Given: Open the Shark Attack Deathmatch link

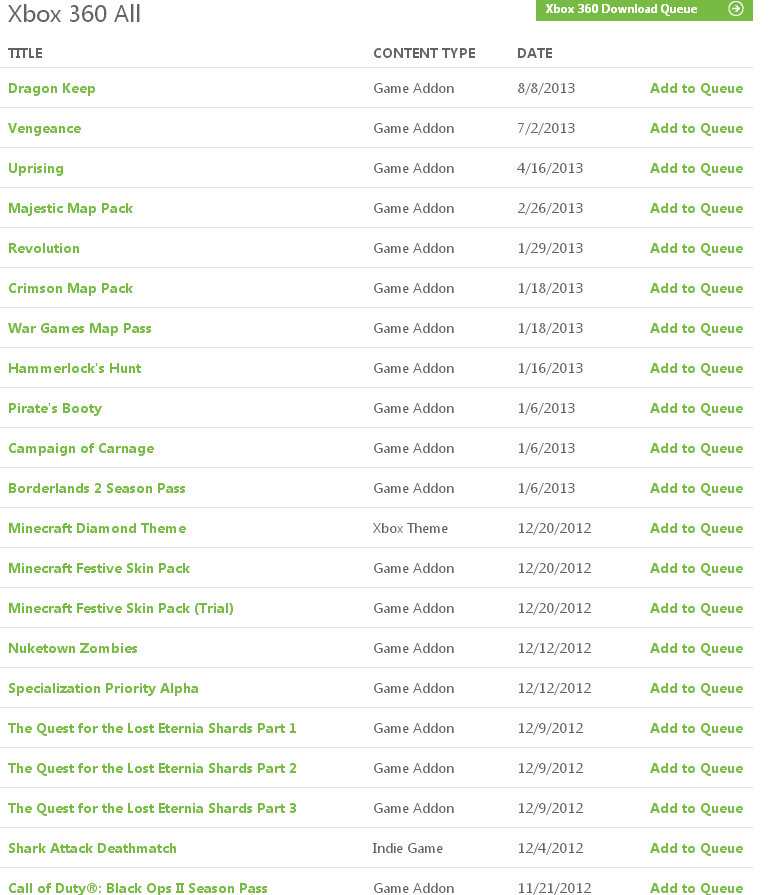Looking at the screenshot, I should pyautogui.click(x=92, y=848).
